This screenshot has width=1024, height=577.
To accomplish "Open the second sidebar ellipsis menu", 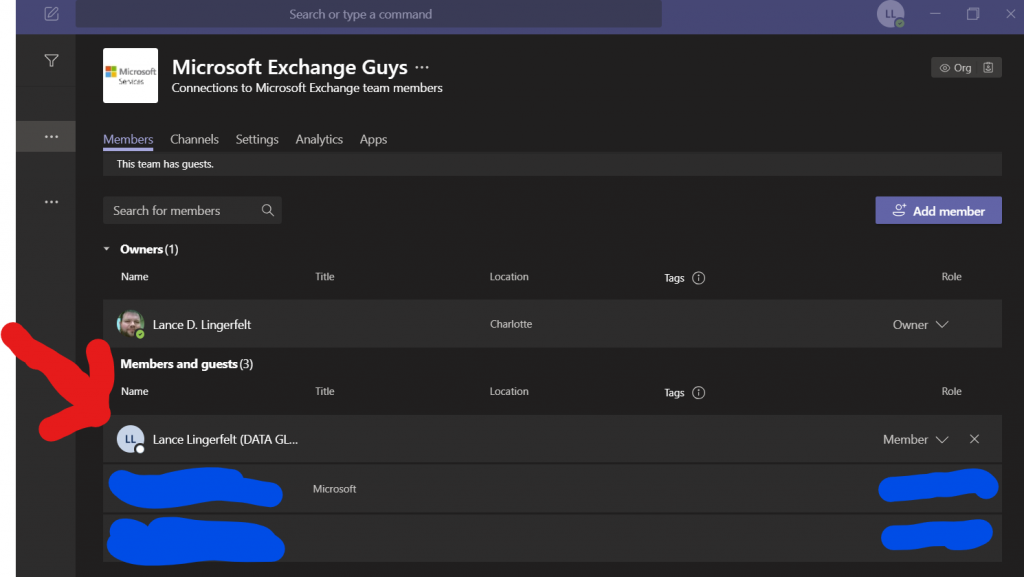I will tap(52, 202).
